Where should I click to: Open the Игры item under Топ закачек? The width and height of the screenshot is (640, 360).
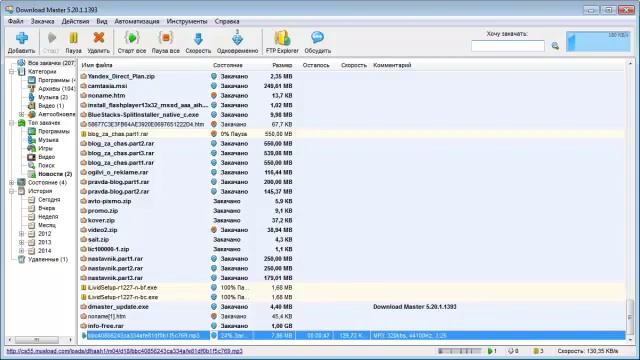tap(45, 148)
